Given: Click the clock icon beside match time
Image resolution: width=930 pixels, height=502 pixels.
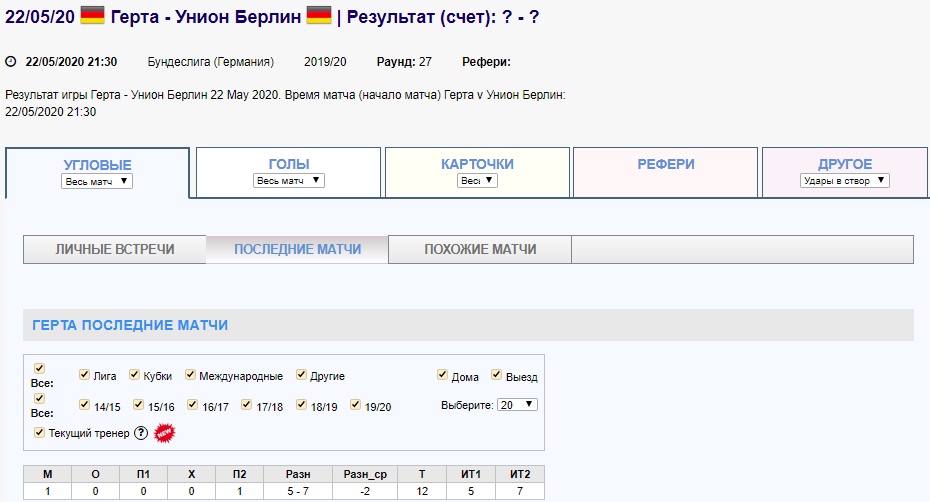Looking at the screenshot, I should pos(11,62).
